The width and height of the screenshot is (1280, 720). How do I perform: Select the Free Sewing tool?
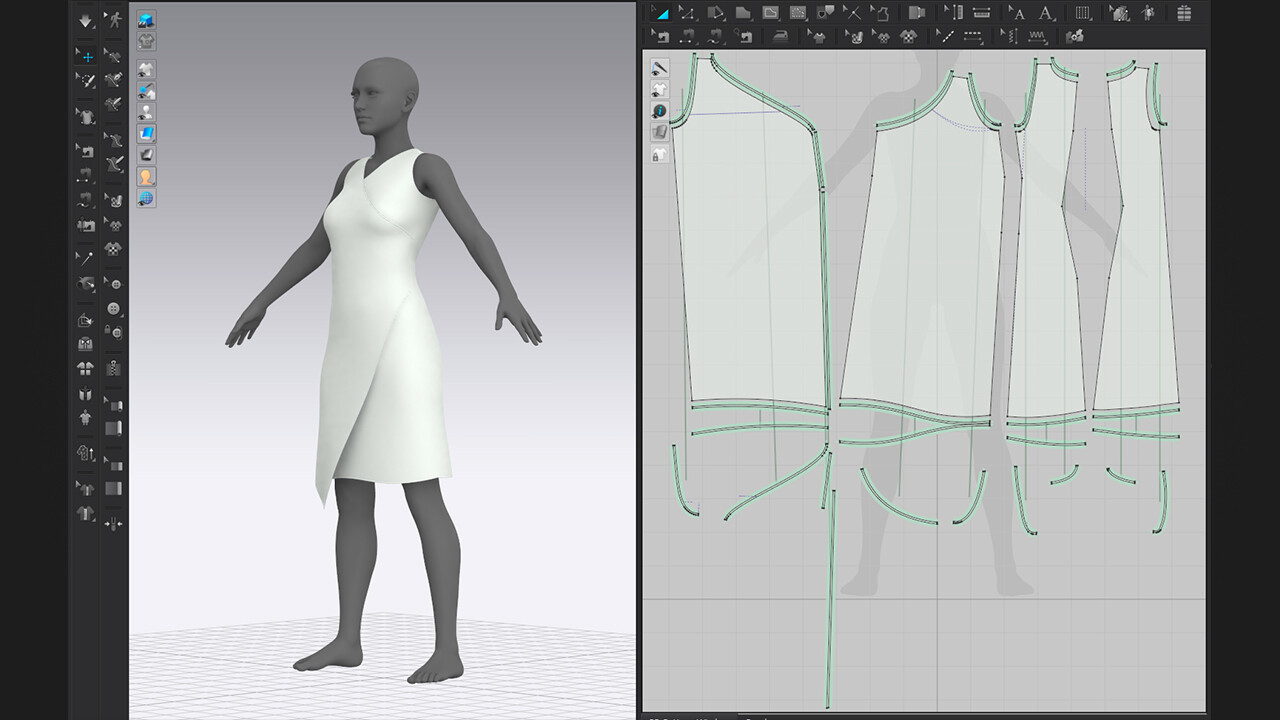(x=715, y=36)
